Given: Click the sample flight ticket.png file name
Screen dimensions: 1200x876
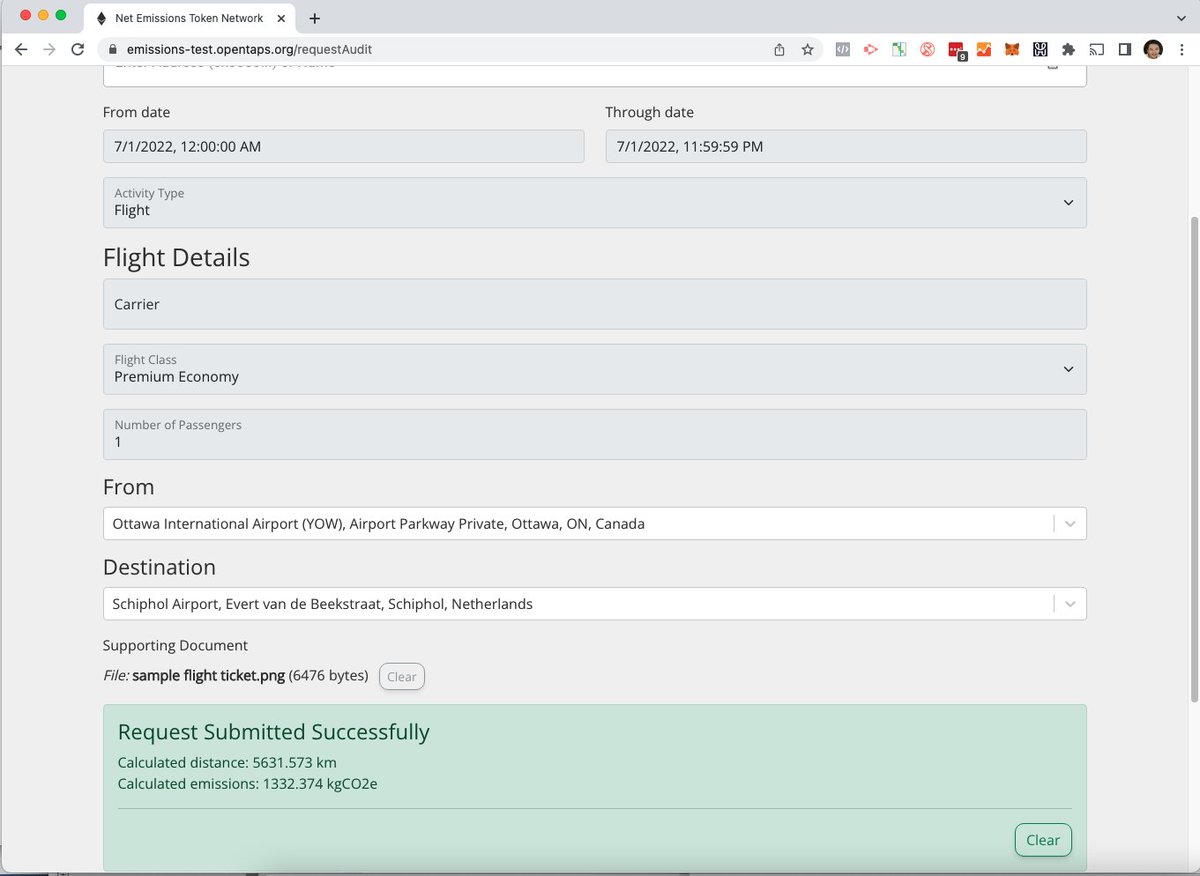Looking at the screenshot, I should 208,676.
